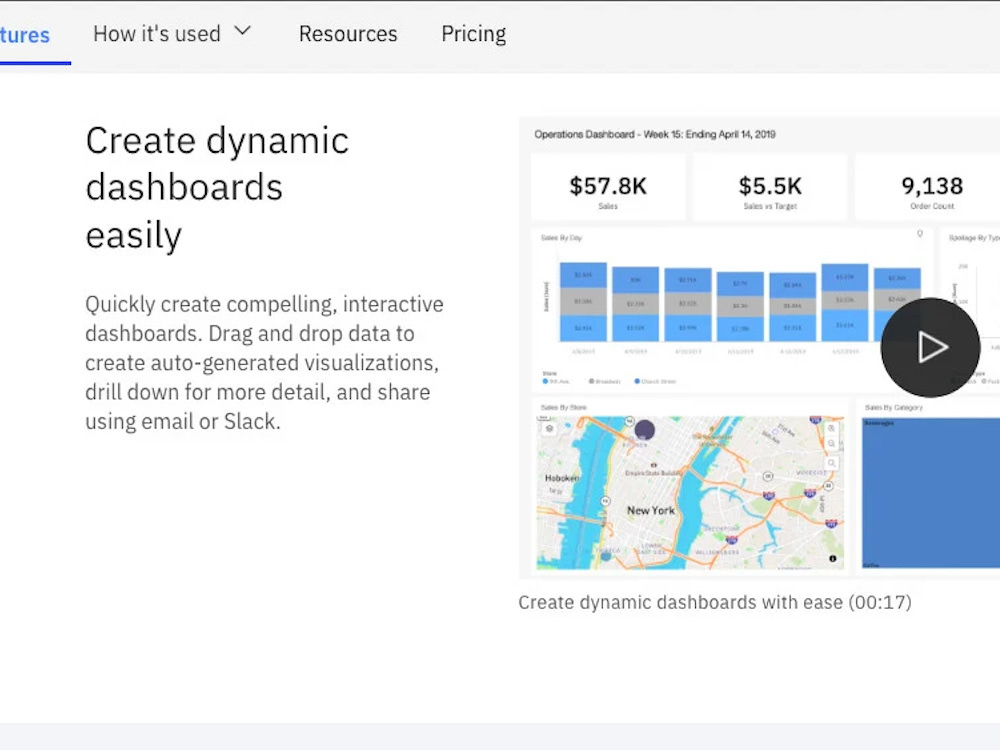This screenshot has height=750, width=1000.
Task: Click the map search magnifier icon
Action: [x=831, y=463]
